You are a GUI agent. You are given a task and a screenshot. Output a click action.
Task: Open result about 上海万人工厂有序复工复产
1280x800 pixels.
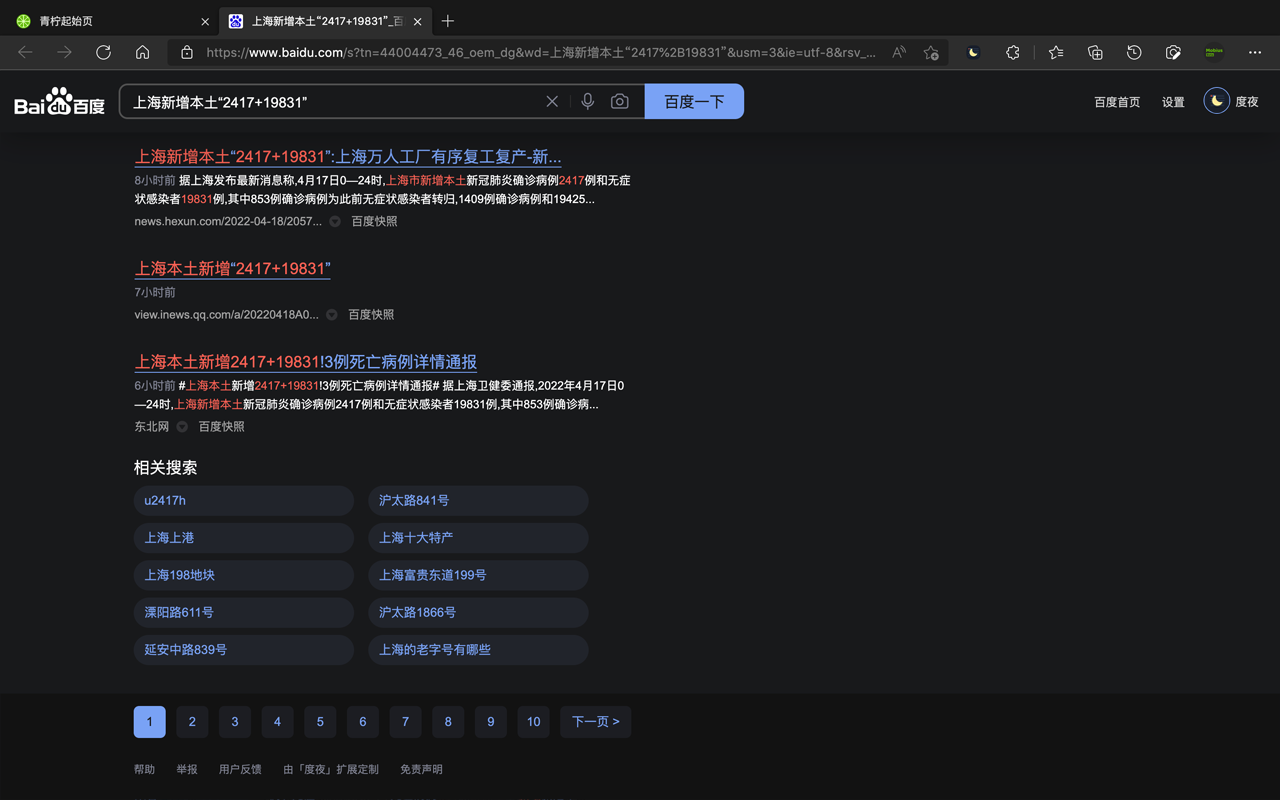[x=348, y=156]
